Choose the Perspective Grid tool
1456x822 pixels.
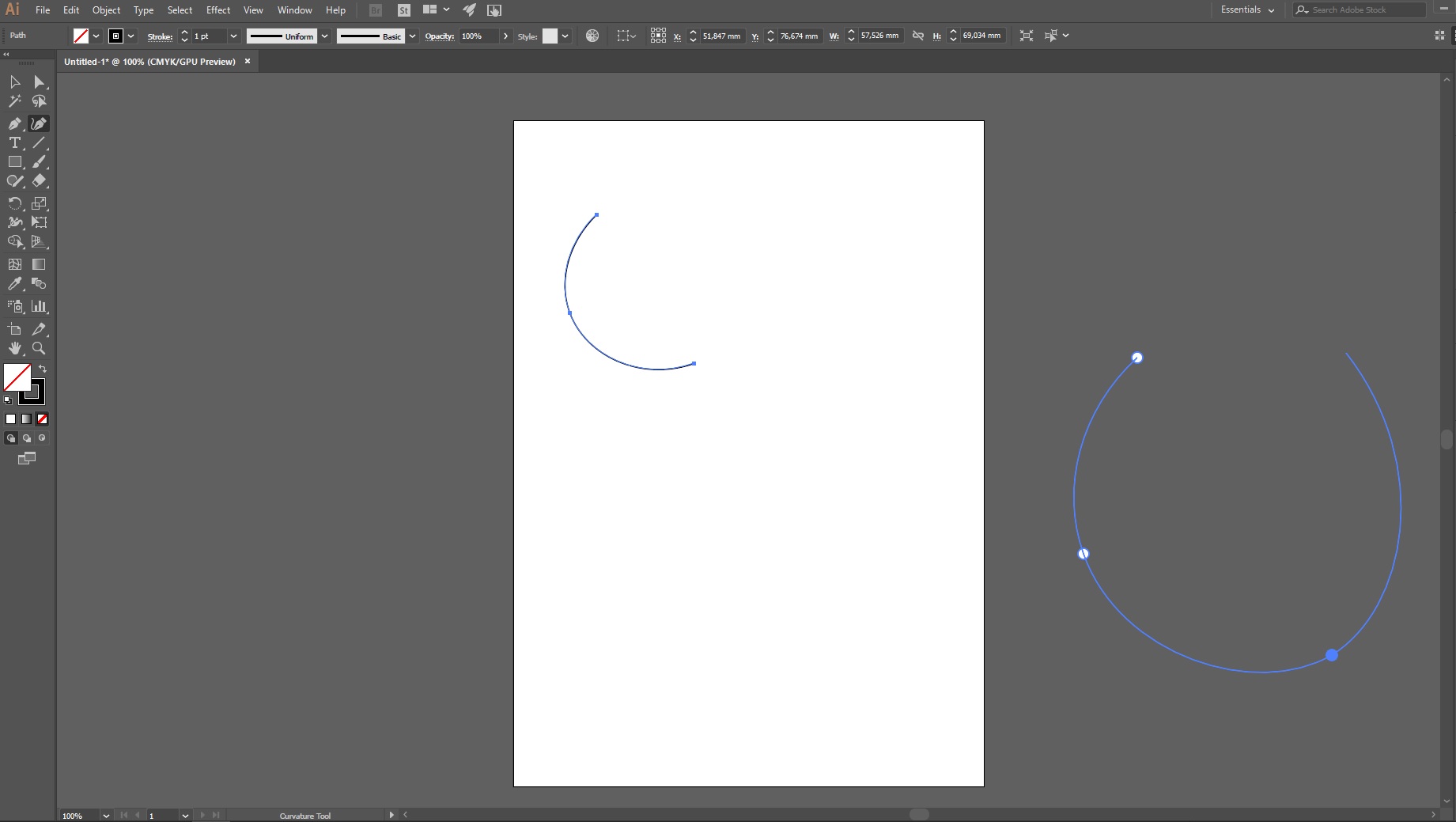click(x=39, y=242)
